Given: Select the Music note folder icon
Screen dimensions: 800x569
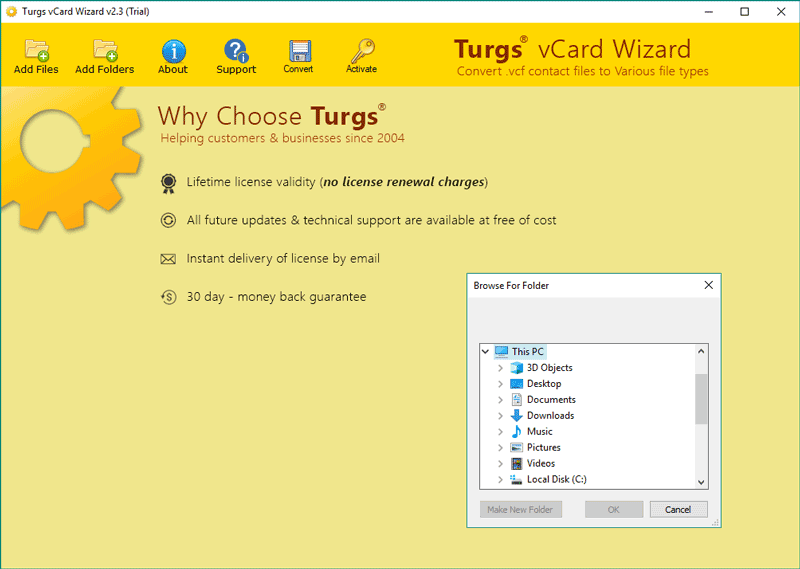Looking at the screenshot, I should tap(516, 431).
